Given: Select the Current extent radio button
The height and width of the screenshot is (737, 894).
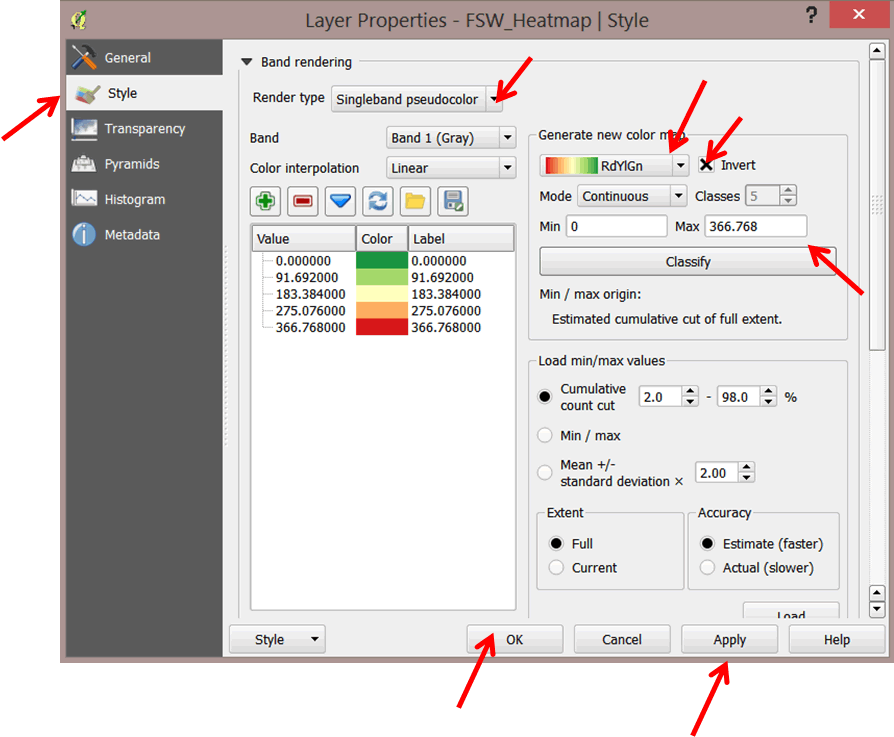Looking at the screenshot, I should click(x=556, y=567).
